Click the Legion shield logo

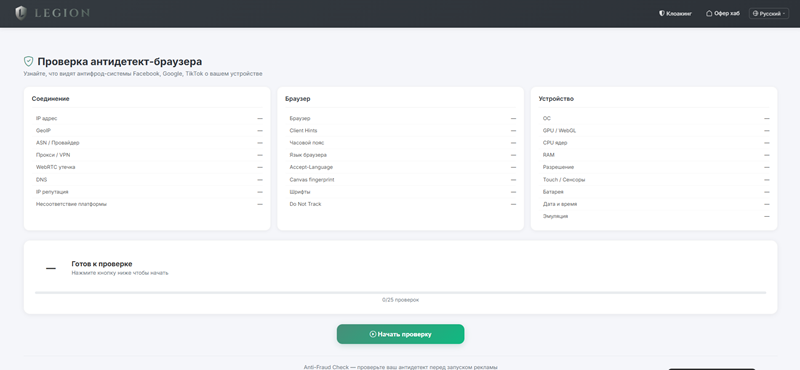tap(20, 13)
